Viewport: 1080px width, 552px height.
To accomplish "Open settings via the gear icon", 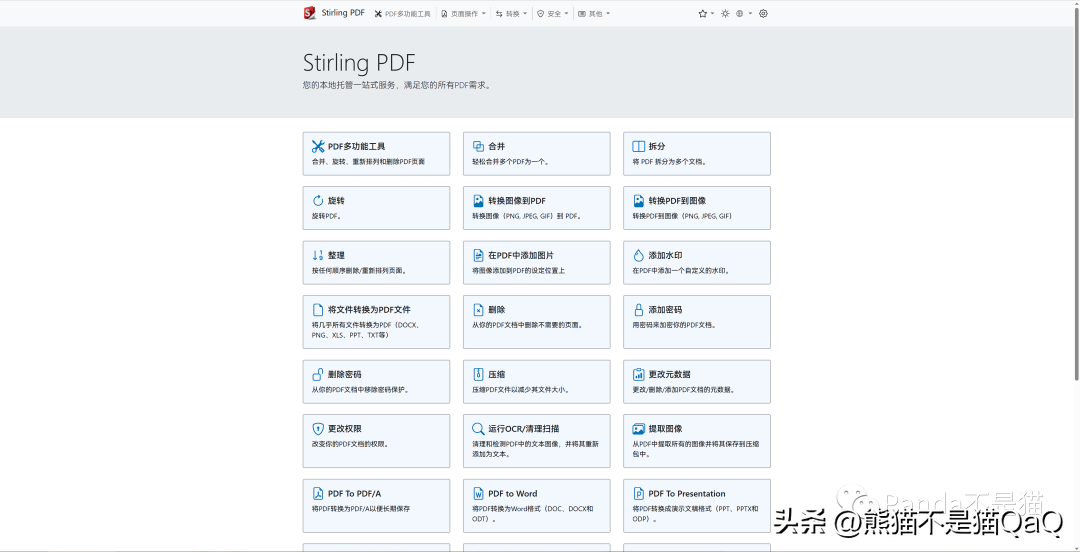I will (763, 14).
